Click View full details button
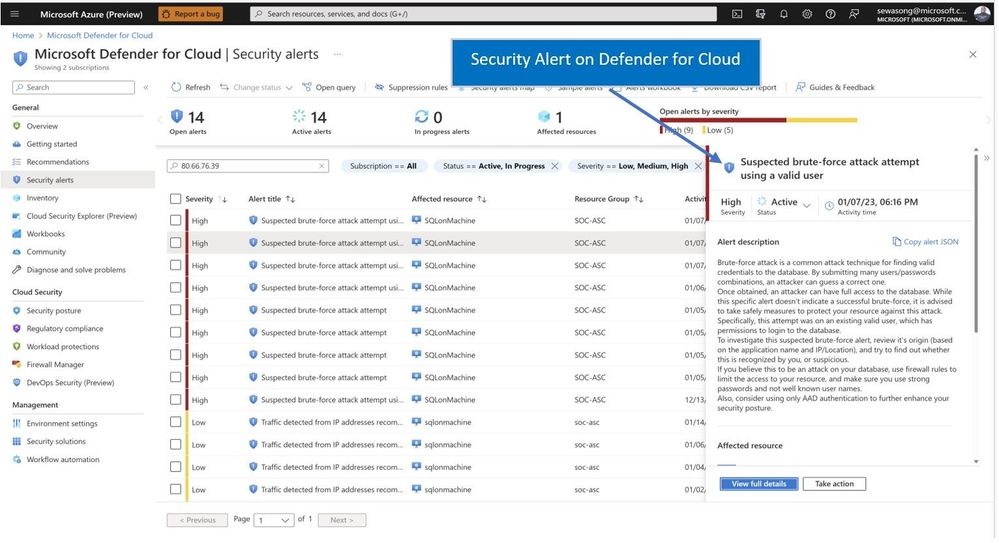The height and width of the screenshot is (543, 999). [x=758, y=484]
